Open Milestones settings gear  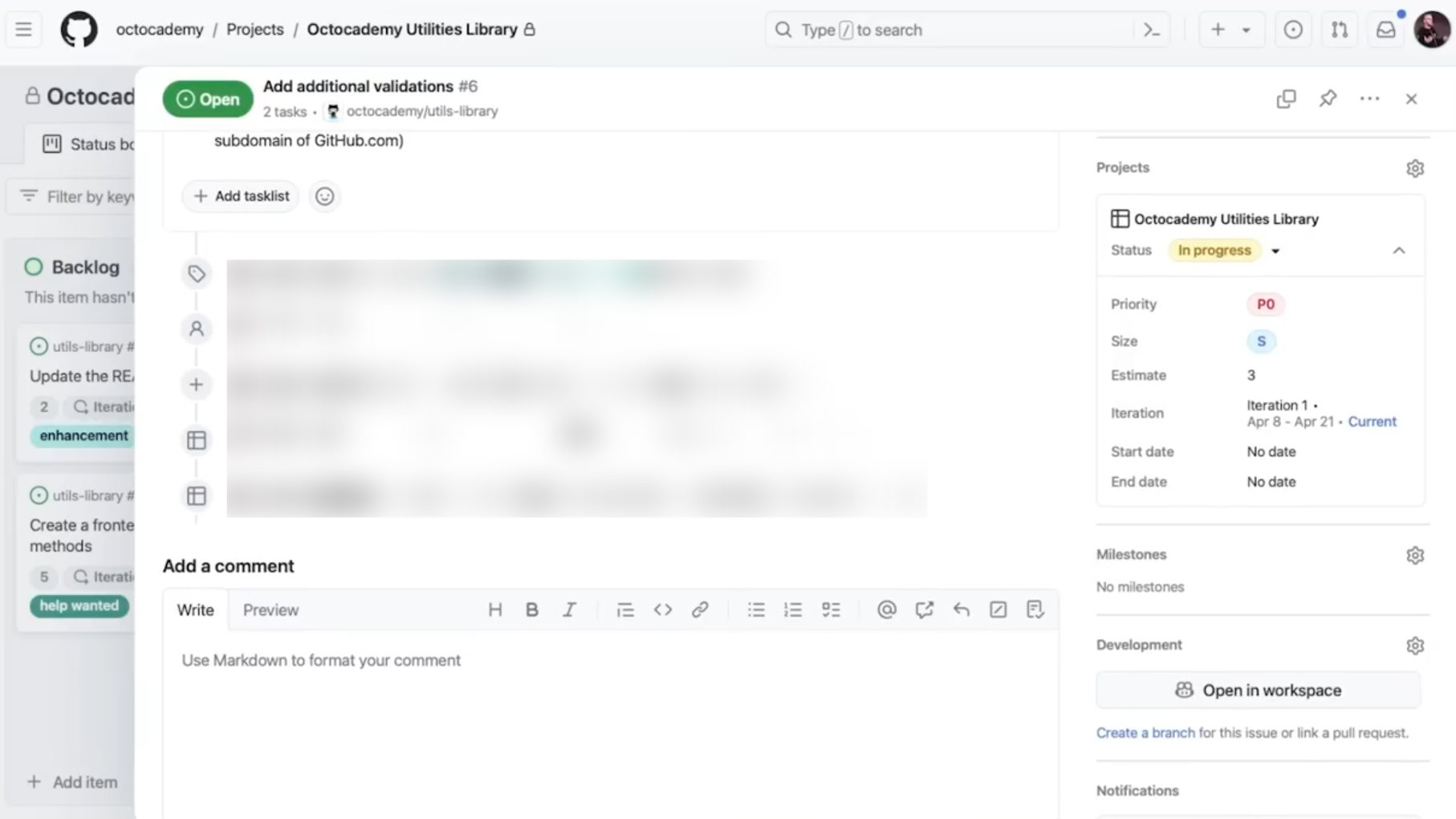pos(1415,556)
